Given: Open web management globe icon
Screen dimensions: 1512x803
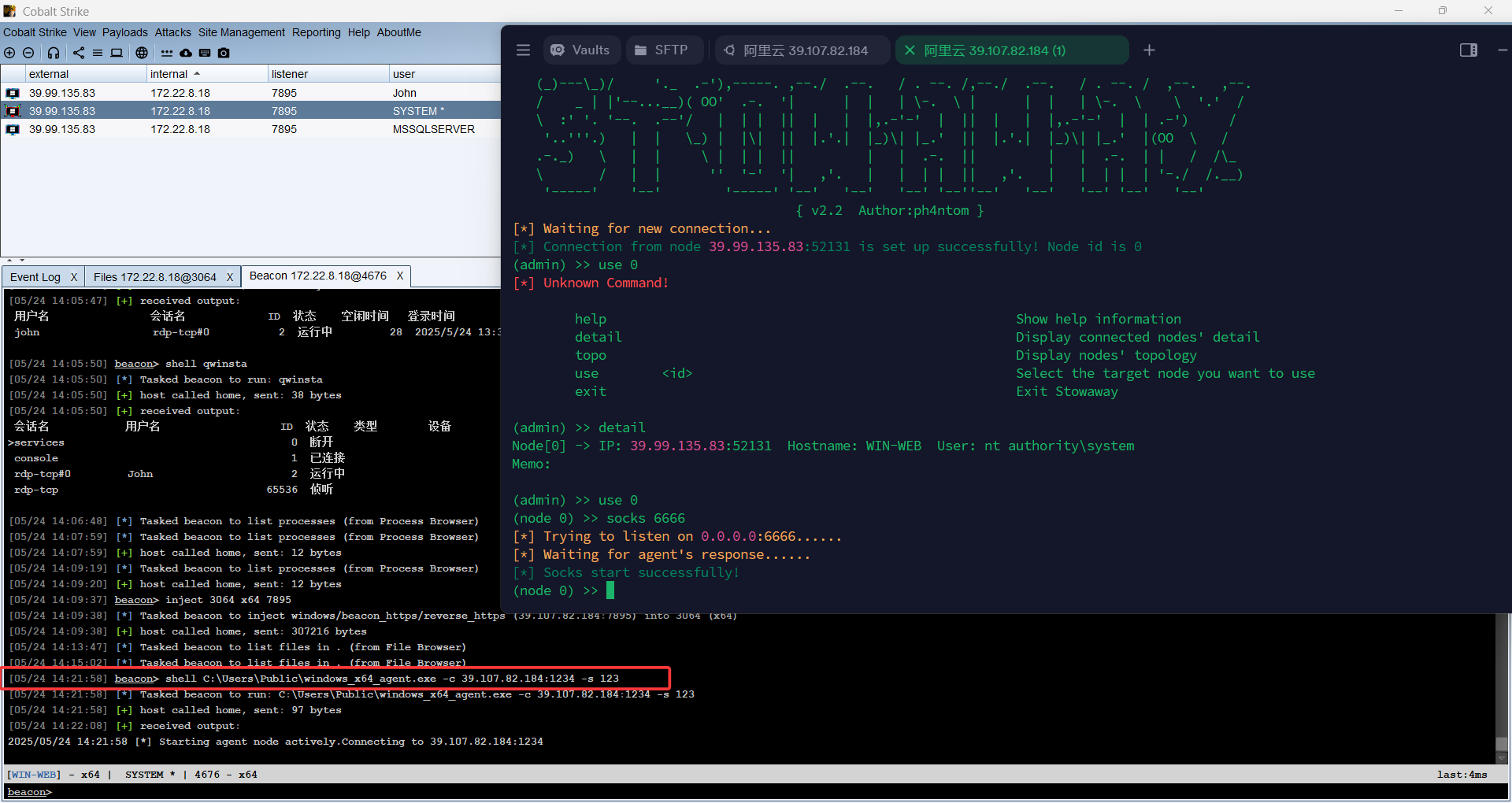Looking at the screenshot, I should [x=142, y=53].
